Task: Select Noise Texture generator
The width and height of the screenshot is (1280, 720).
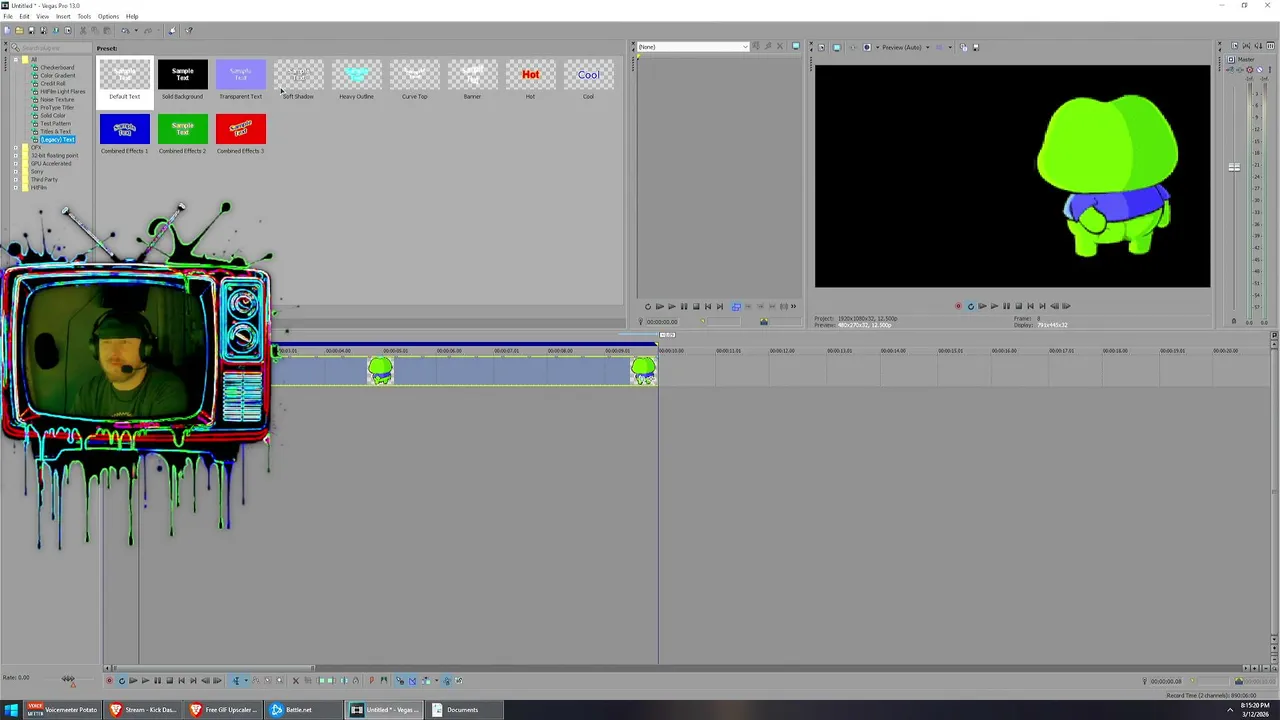Action: [x=57, y=100]
